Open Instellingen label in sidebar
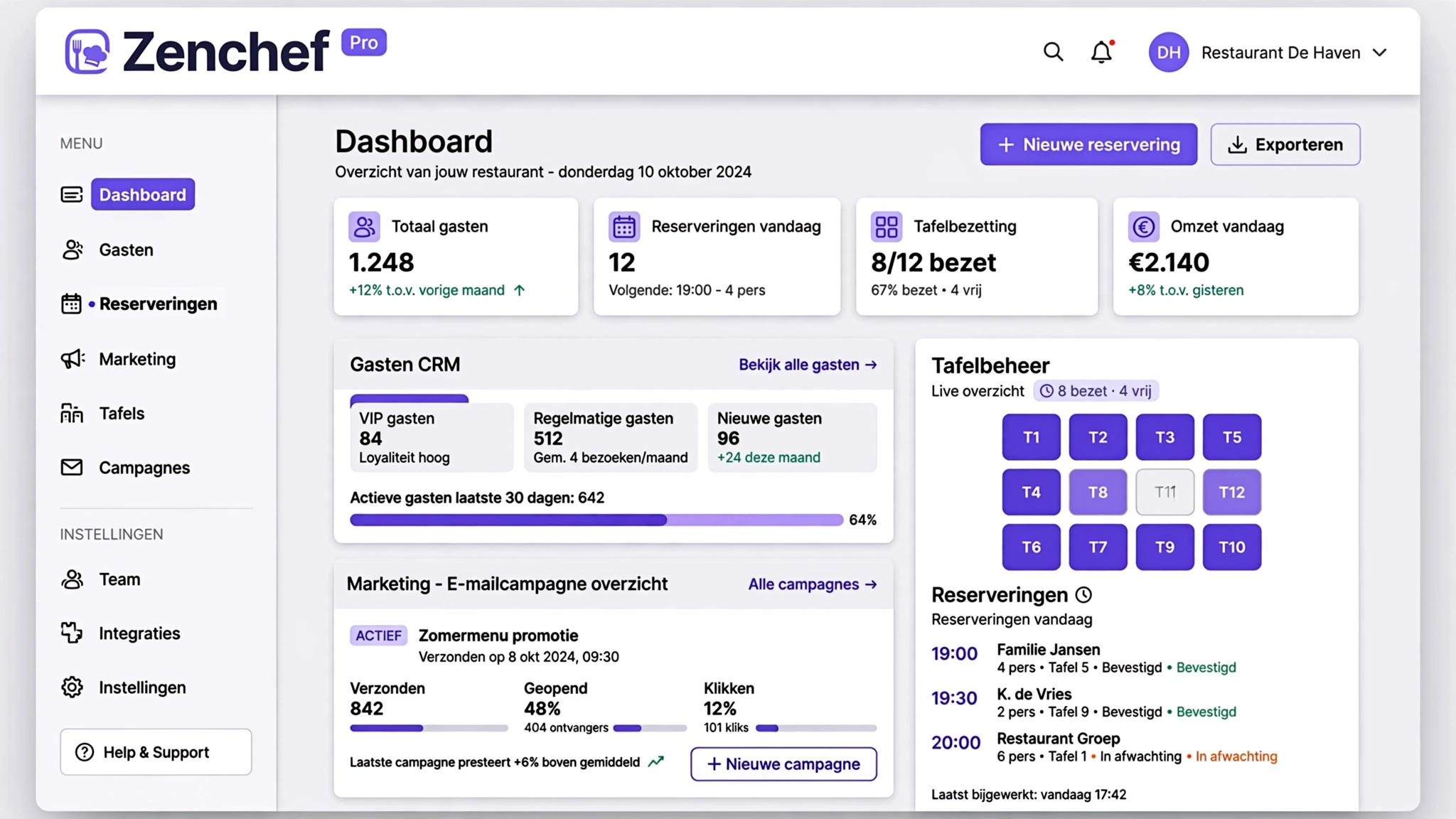Viewport: 1456px width, 819px height. (x=142, y=687)
